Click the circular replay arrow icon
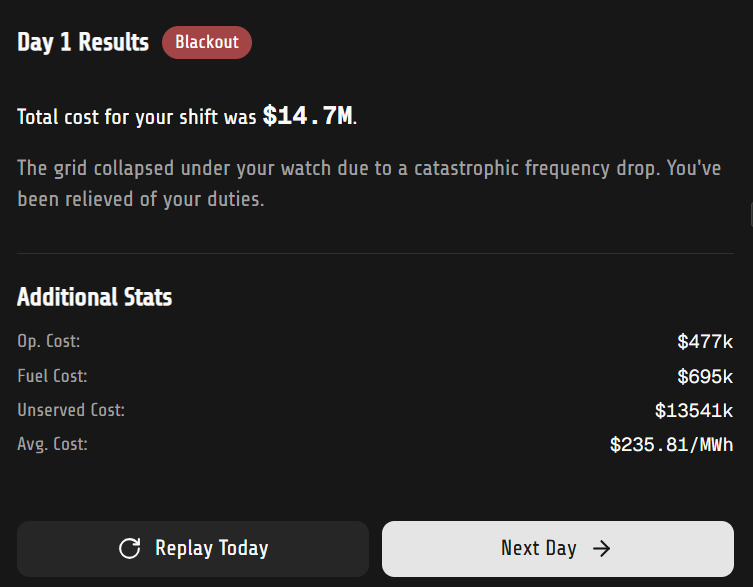Image resolution: width=753 pixels, height=587 pixels. click(x=129, y=548)
